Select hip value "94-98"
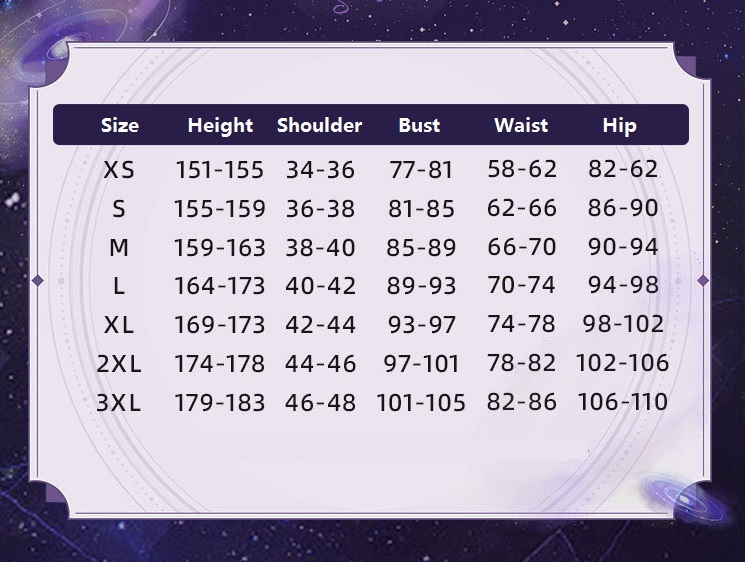The image size is (745, 562). [623, 285]
